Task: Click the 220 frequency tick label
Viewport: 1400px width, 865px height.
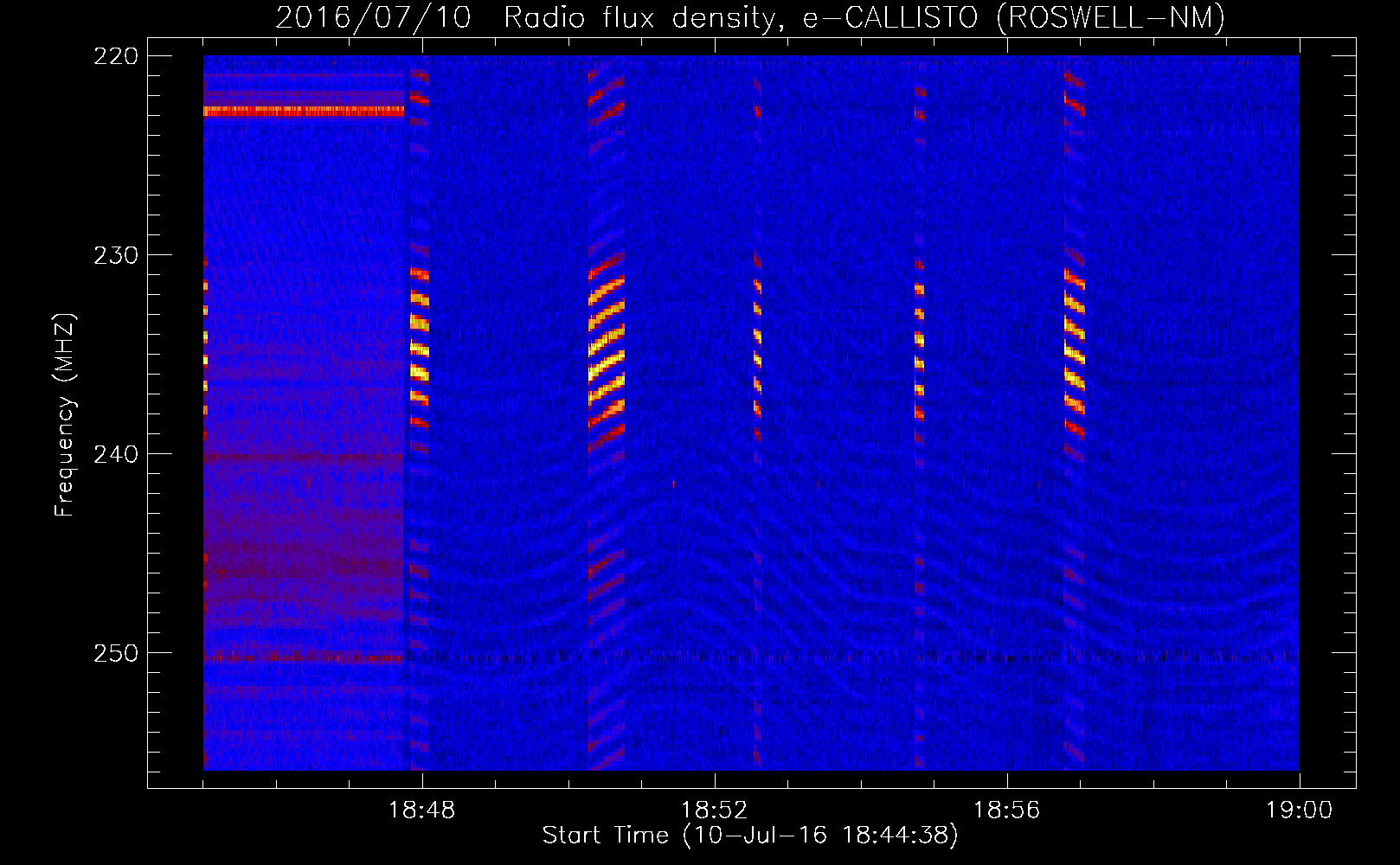Action: tap(116, 56)
